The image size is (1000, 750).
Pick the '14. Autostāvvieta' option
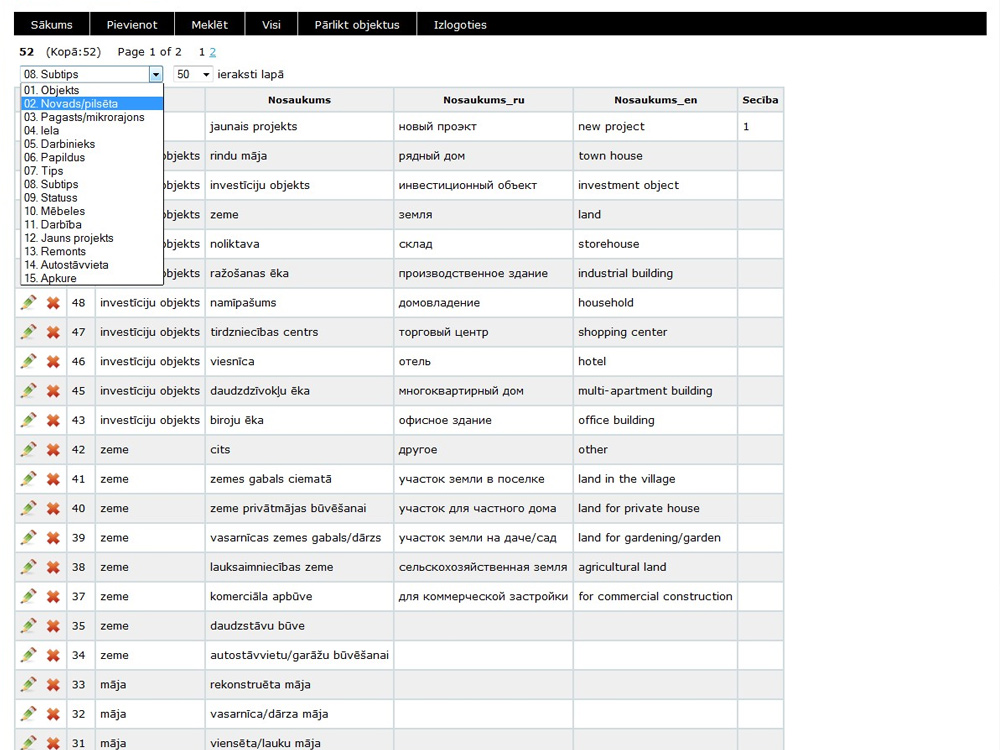point(92,265)
